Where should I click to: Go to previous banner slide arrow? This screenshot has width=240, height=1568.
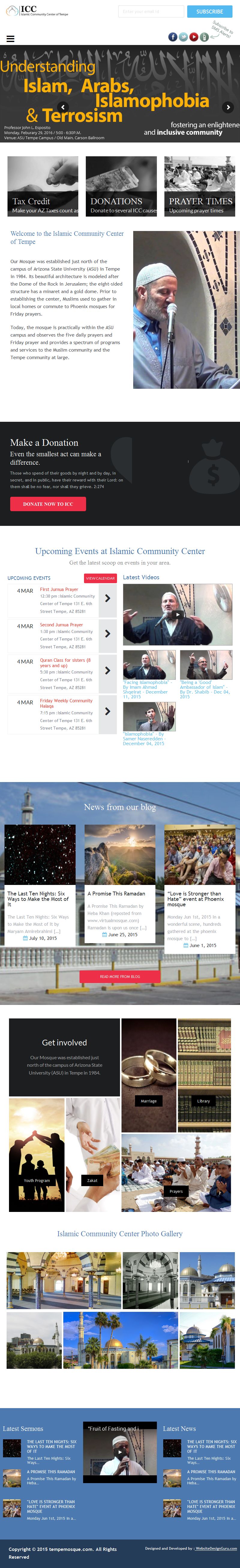pos(63,107)
